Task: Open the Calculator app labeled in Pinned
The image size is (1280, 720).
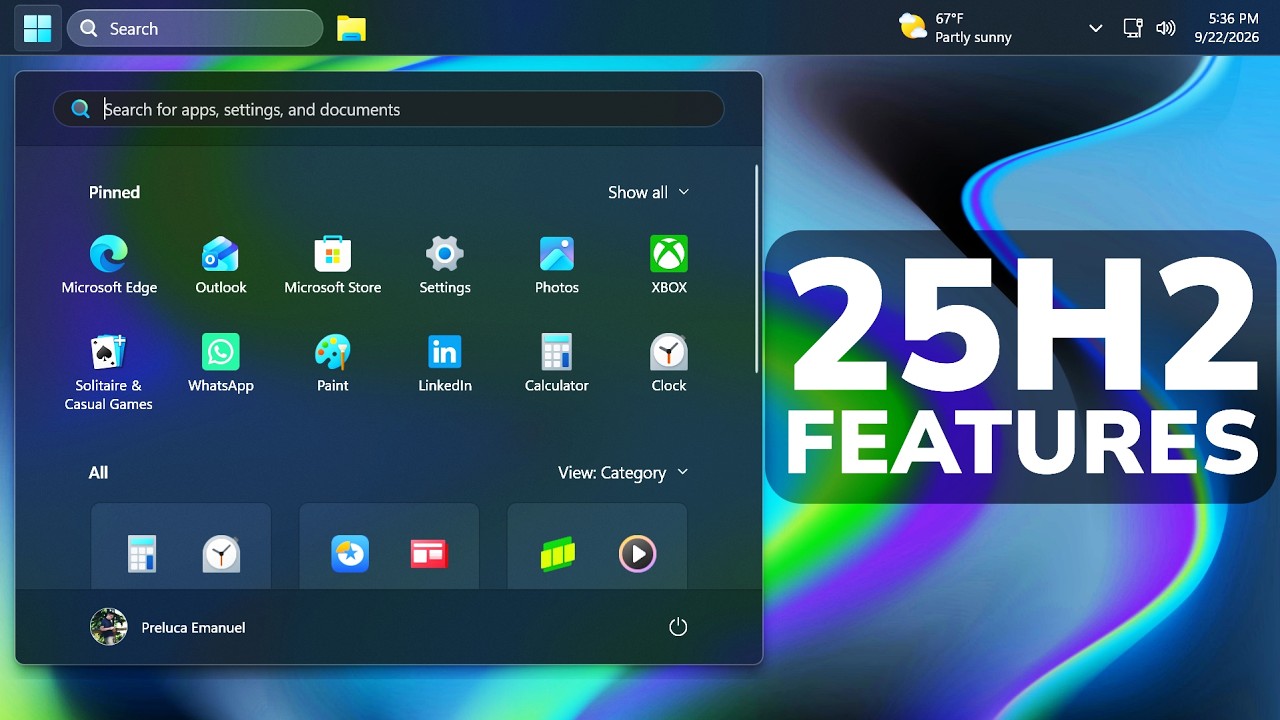Action: pos(557,363)
